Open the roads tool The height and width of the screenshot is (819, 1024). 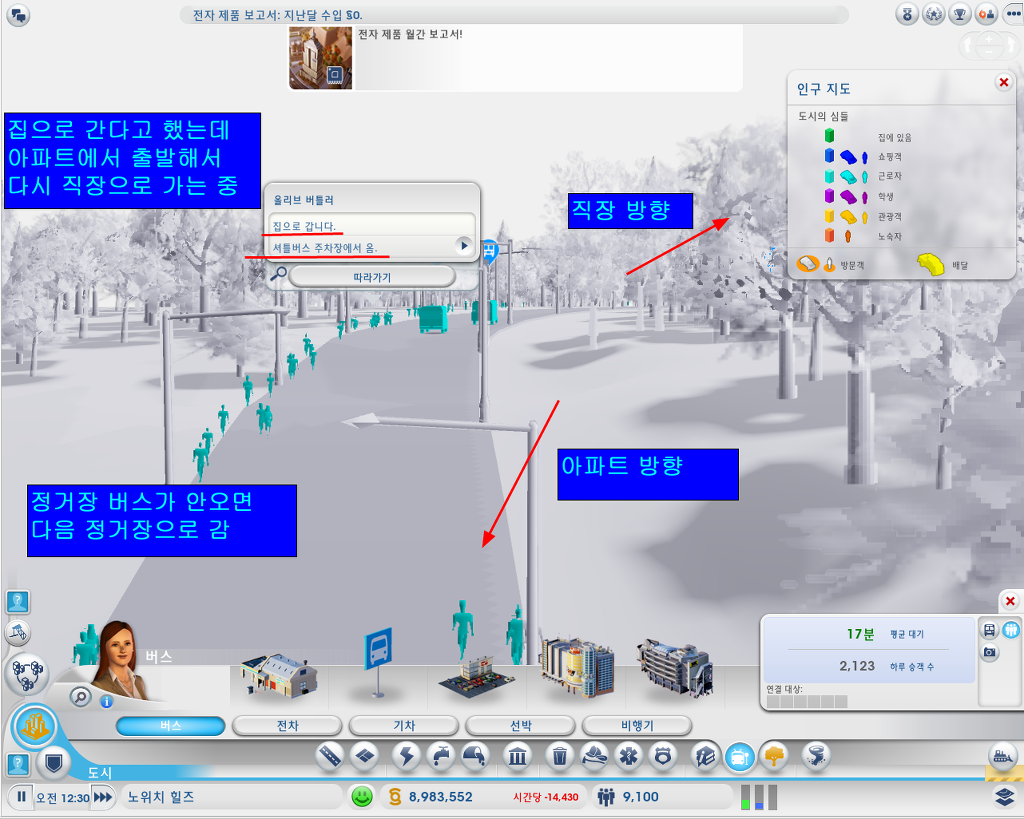click(330, 756)
